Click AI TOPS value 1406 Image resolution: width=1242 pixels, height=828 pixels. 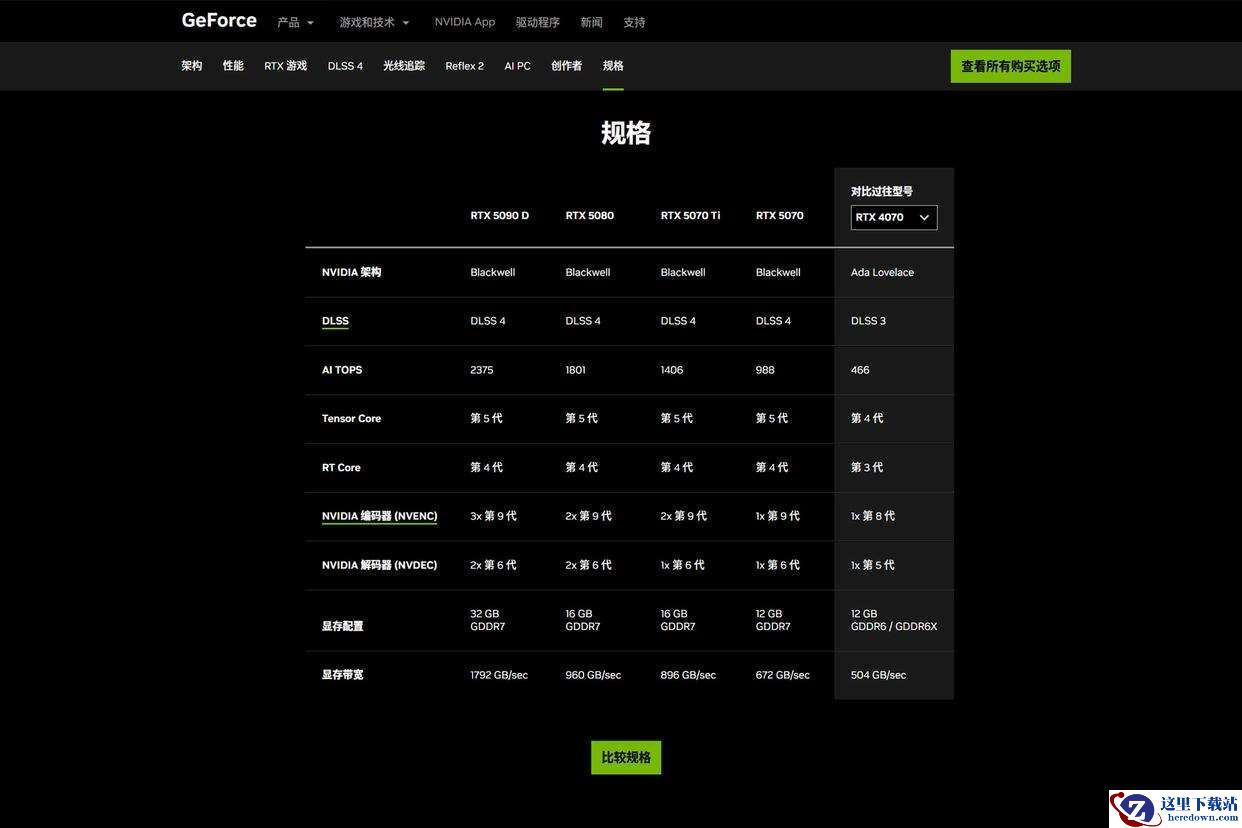[672, 370]
